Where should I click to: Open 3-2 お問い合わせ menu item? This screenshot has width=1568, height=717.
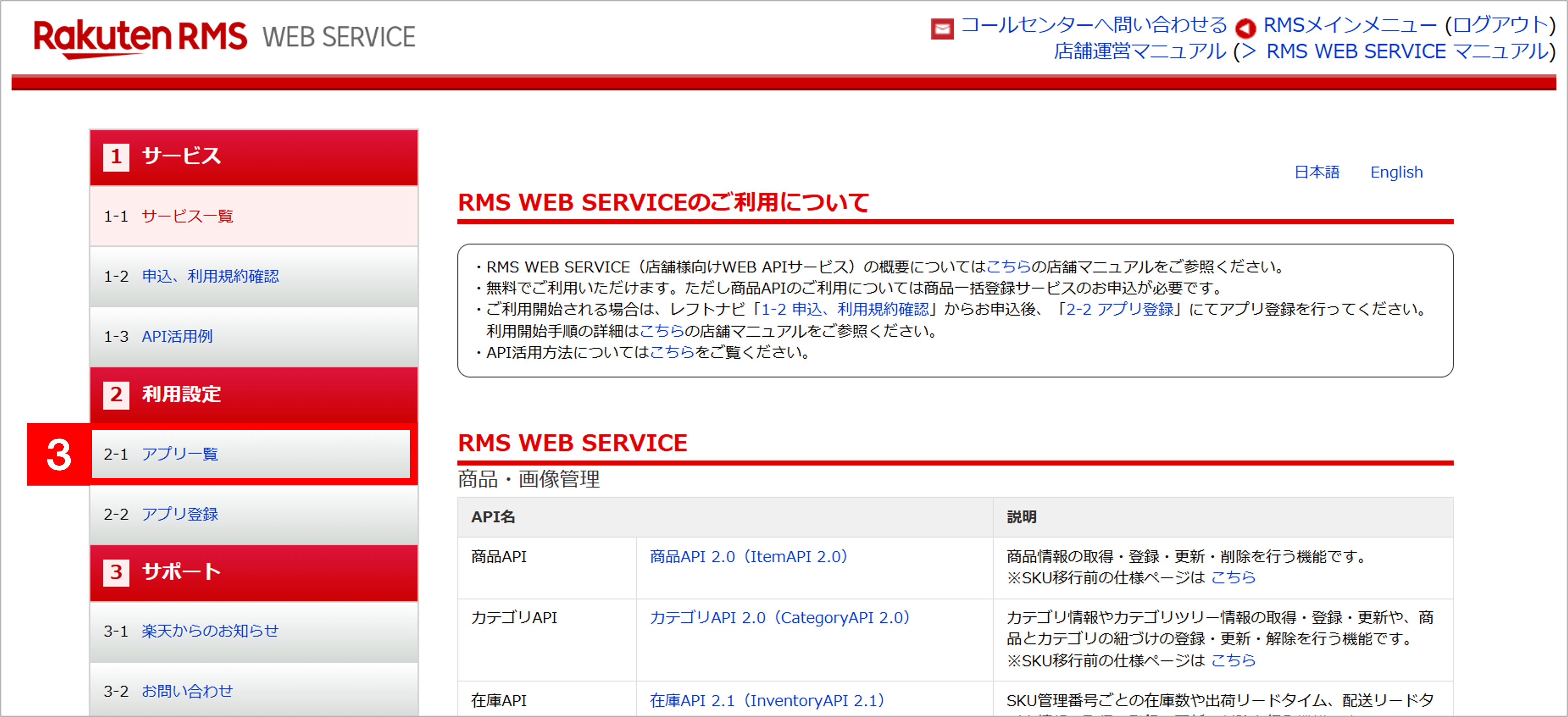point(187,691)
